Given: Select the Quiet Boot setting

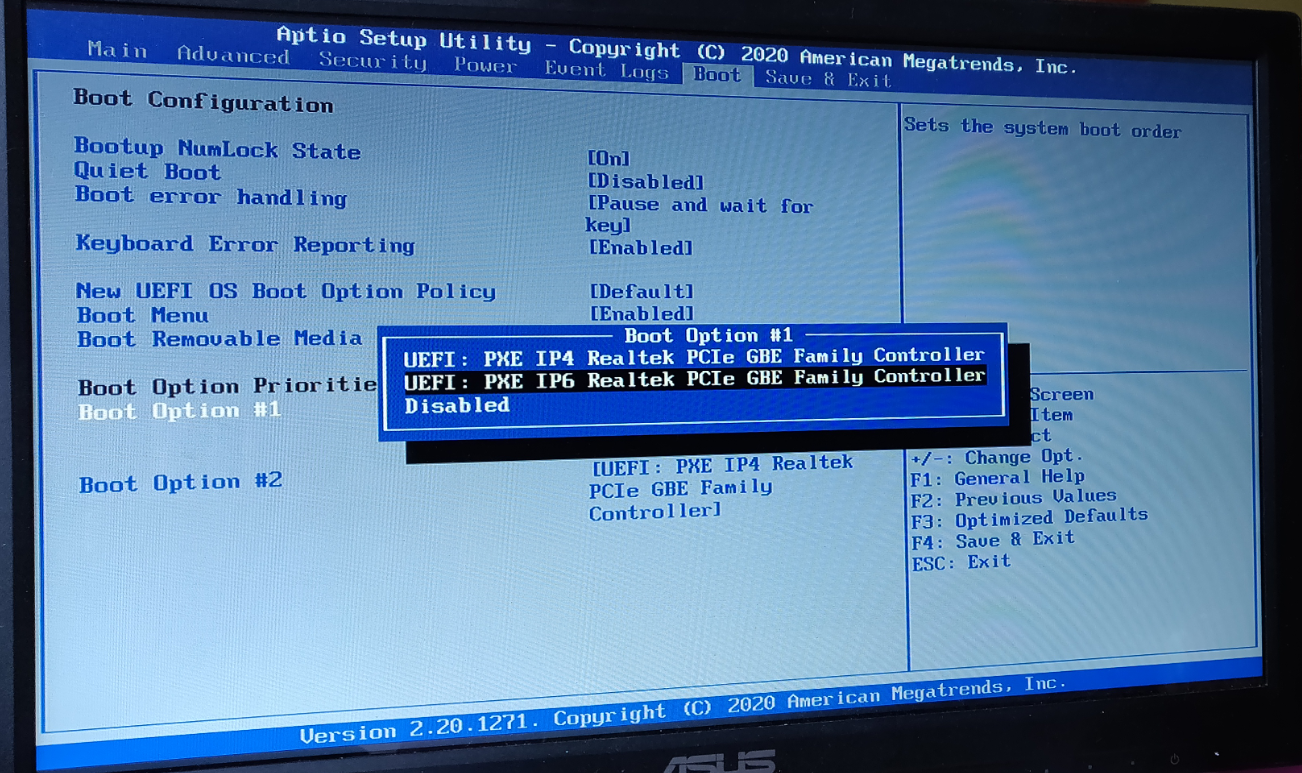Looking at the screenshot, I should (147, 171).
